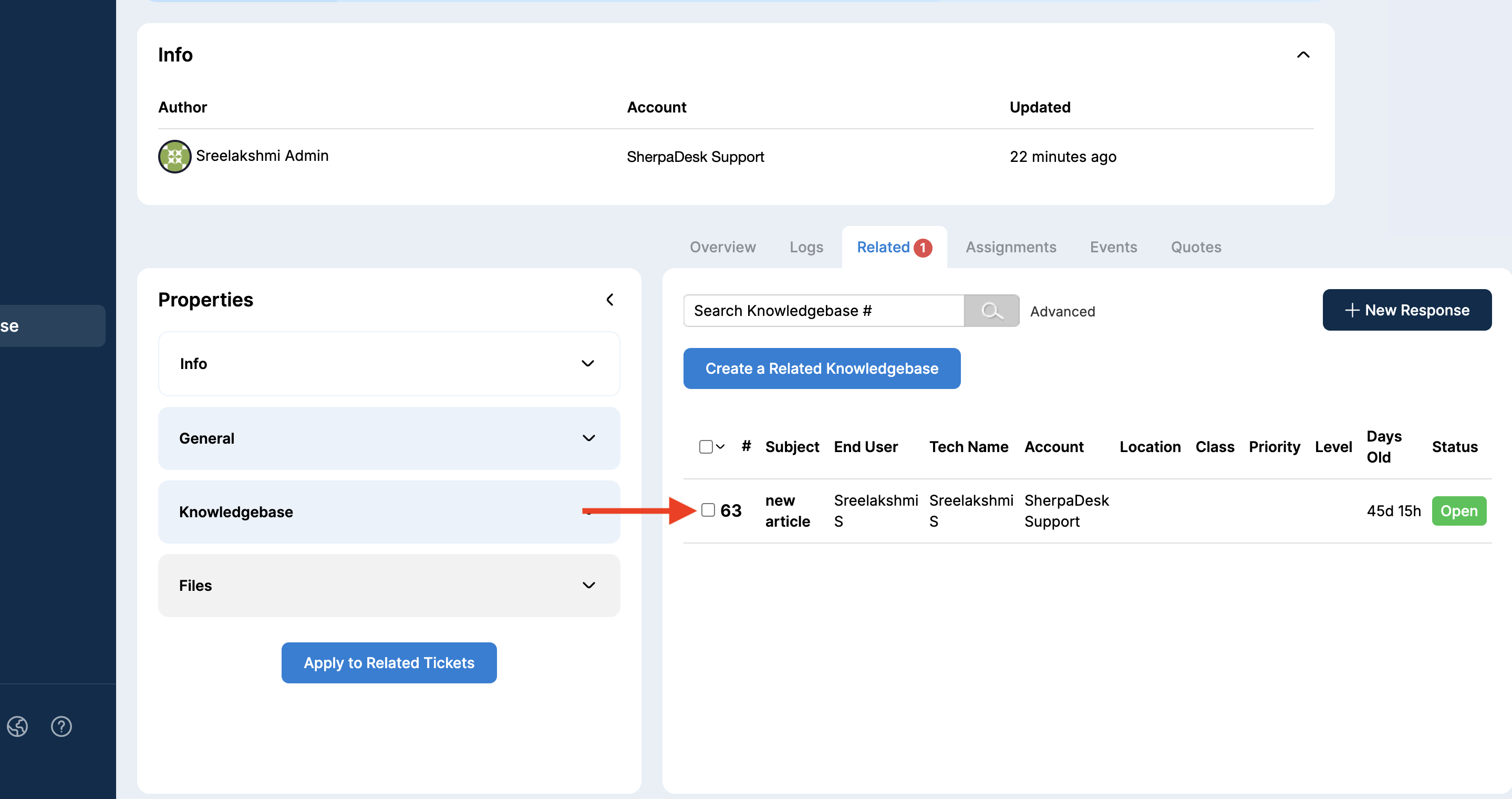
Task: Click the New Response button
Action: pyautogui.click(x=1406, y=310)
